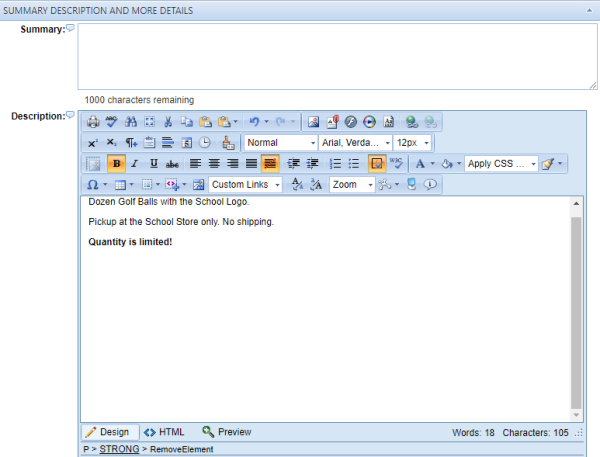The image size is (600, 457).
Task: Apply superscript formatting
Action: pos(93,143)
